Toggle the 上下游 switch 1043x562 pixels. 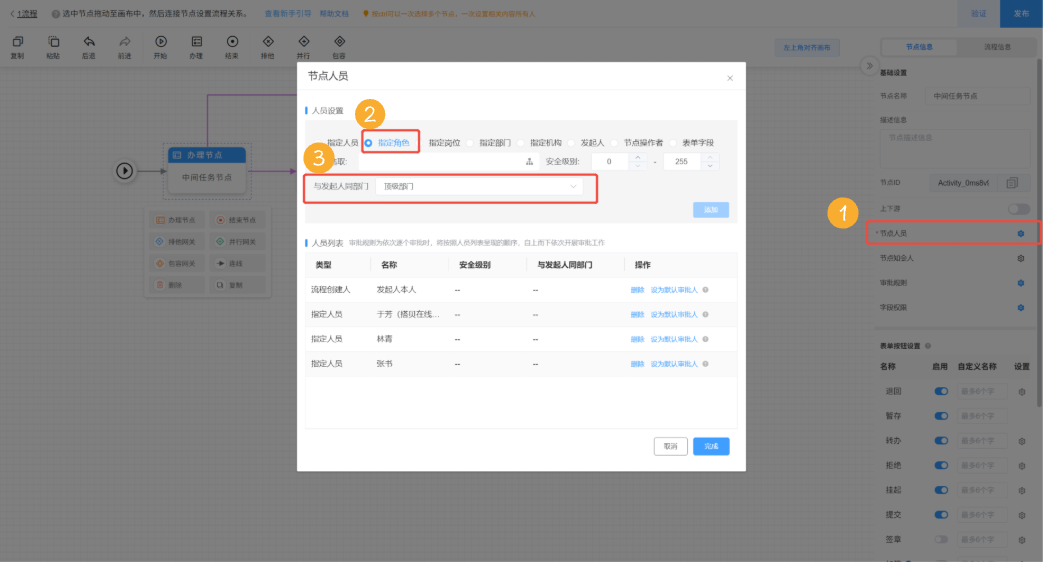[1018, 209]
